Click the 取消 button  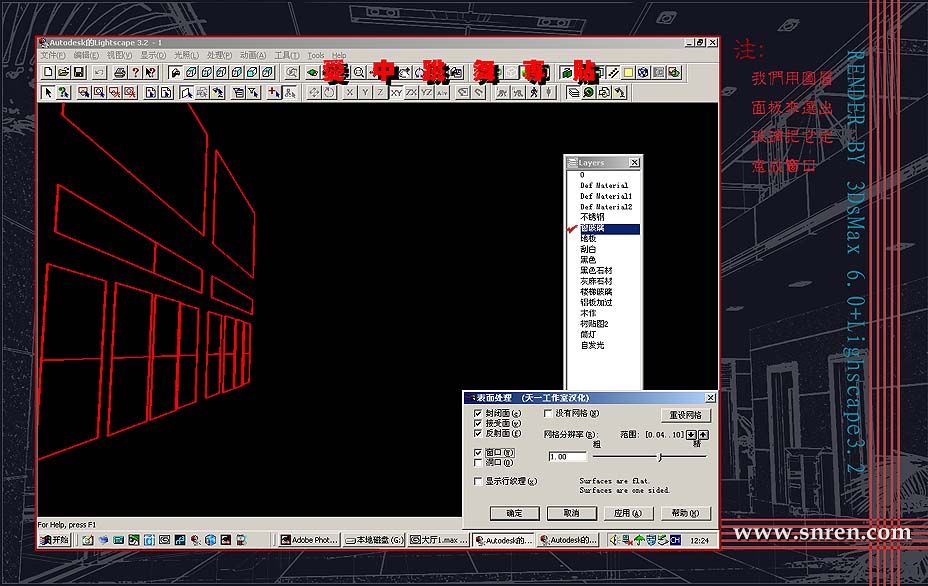(571, 513)
